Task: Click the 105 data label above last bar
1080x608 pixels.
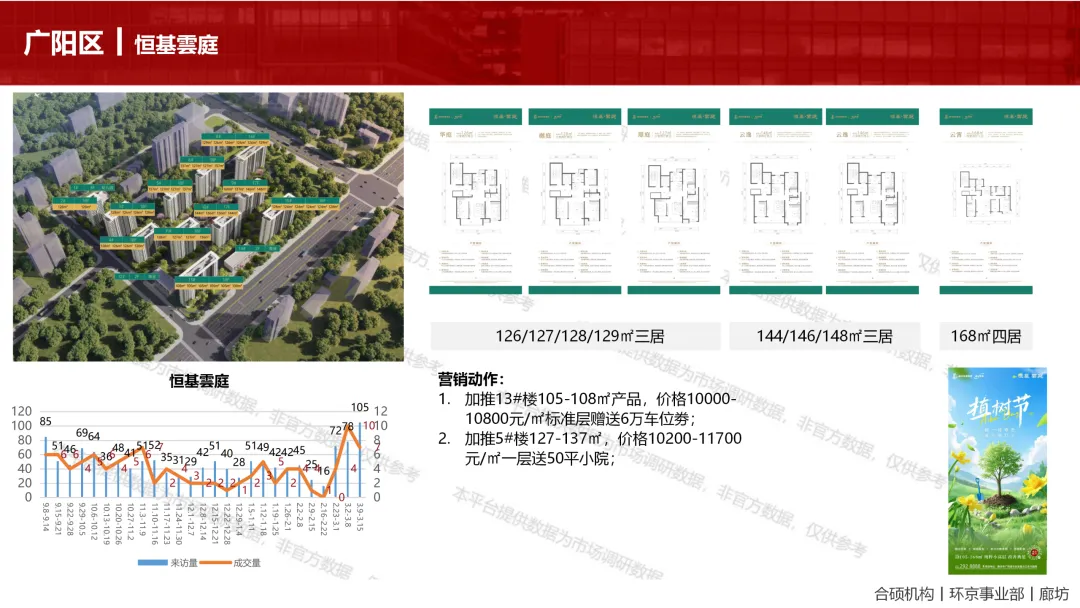Action: pyautogui.click(x=360, y=407)
